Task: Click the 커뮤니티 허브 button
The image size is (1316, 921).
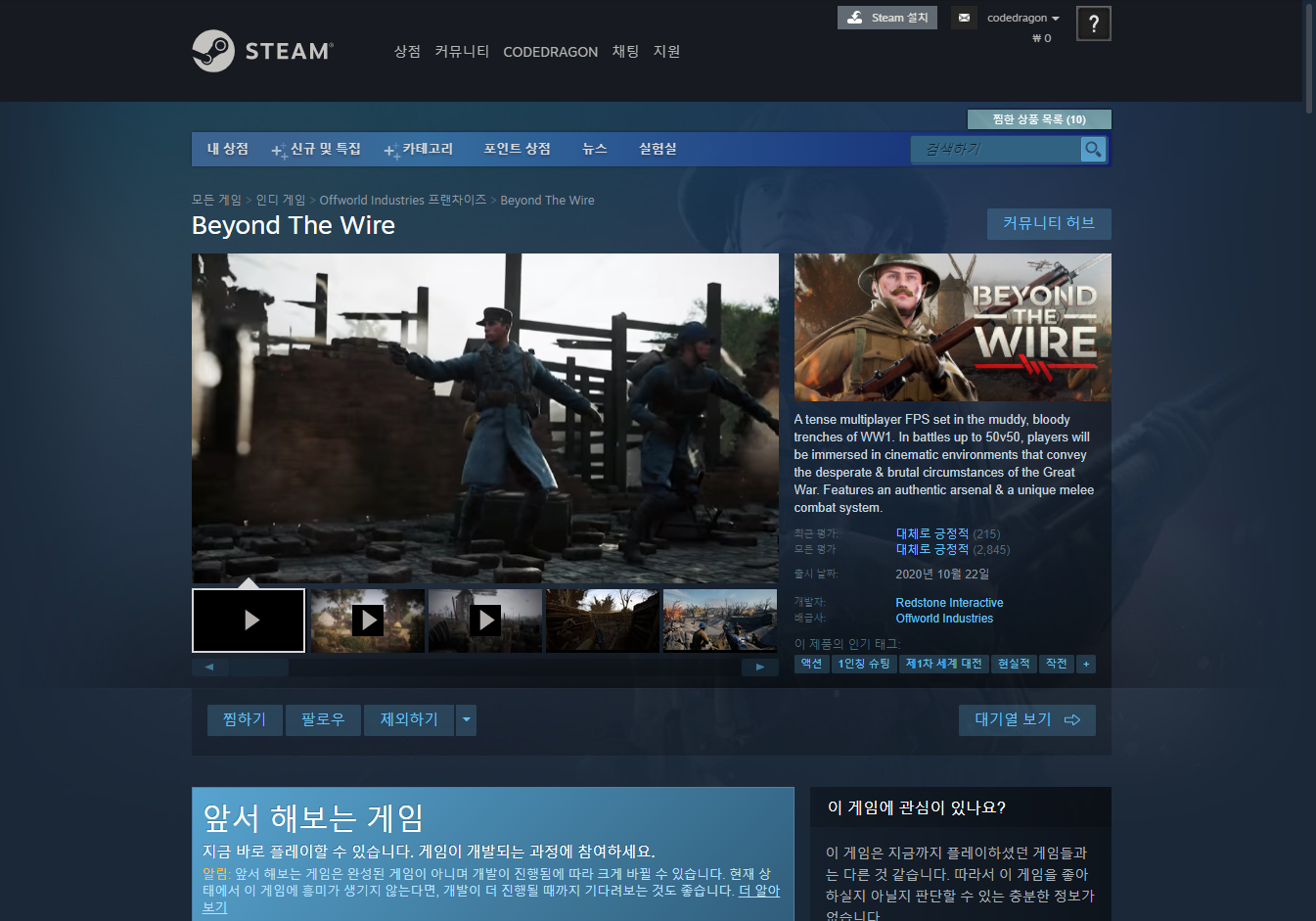Action: (x=1049, y=223)
